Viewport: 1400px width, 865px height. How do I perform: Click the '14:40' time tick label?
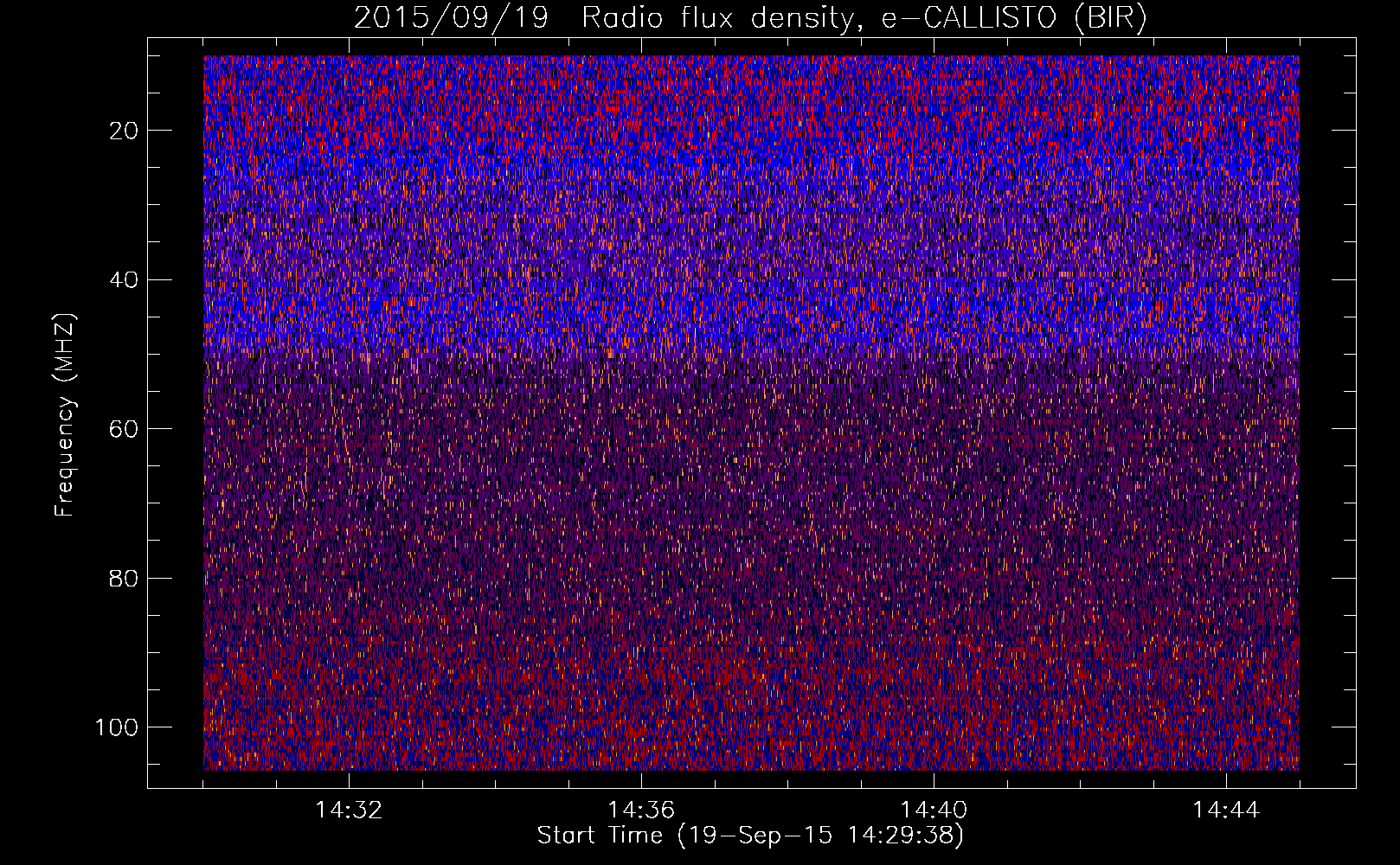click(x=934, y=811)
